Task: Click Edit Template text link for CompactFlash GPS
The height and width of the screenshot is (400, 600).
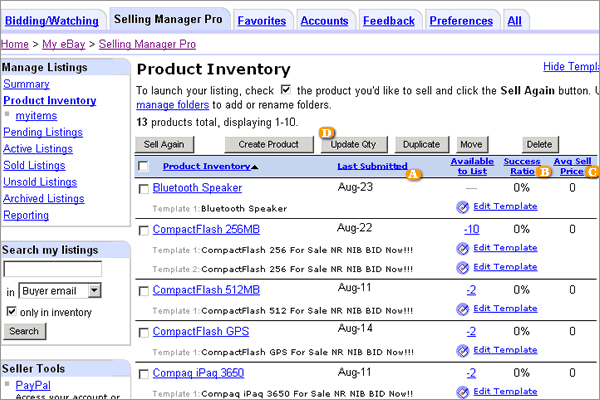Action: point(505,350)
